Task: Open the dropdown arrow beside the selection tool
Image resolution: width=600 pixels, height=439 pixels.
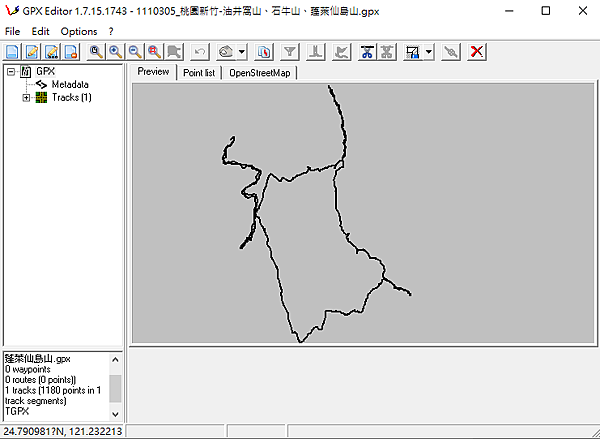Action: click(429, 52)
